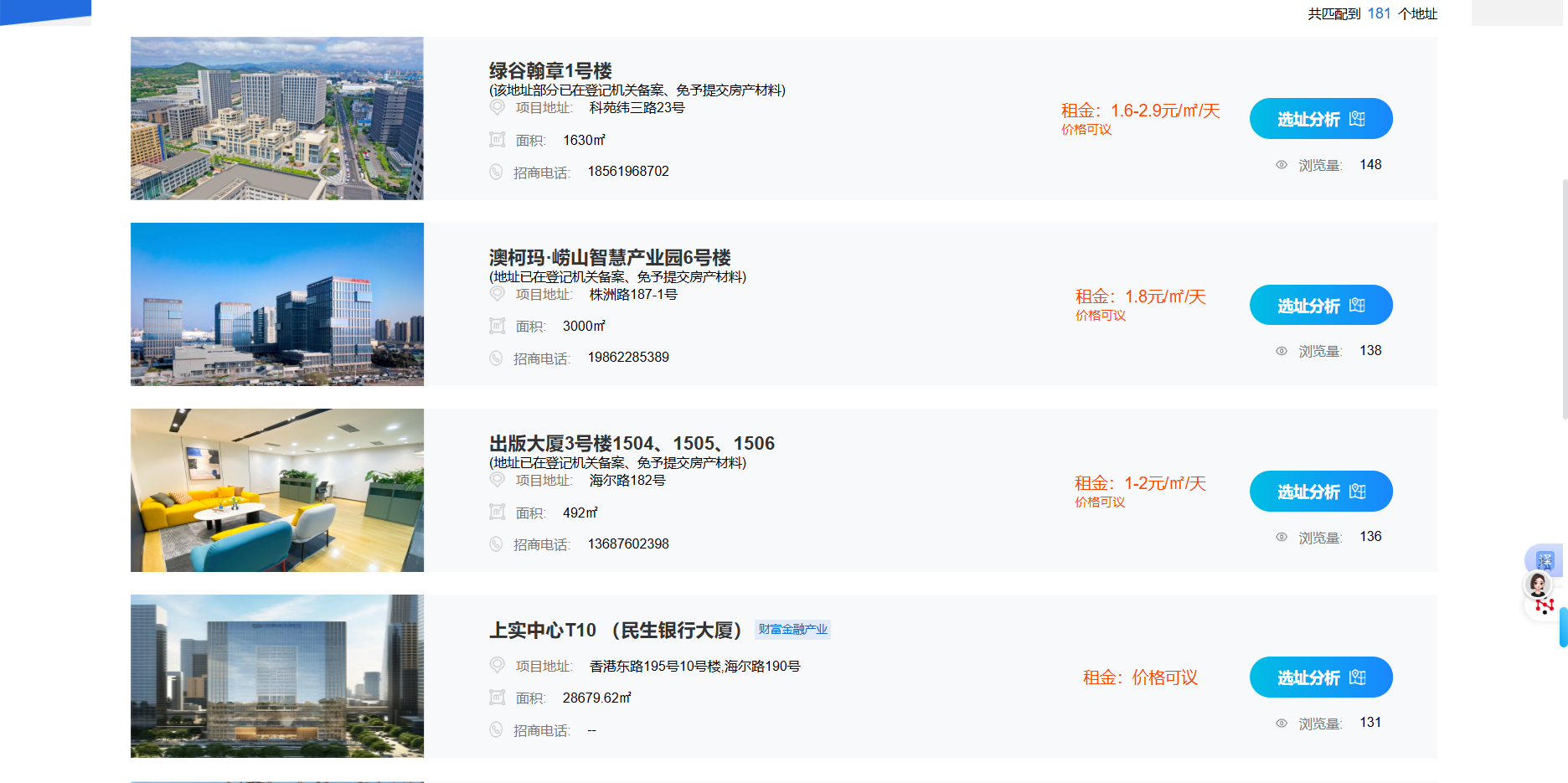Screen dimensions: 1568x783
Task: Click the eye icon next to 浏览量 148
Action: click(x=1282, y=165)
